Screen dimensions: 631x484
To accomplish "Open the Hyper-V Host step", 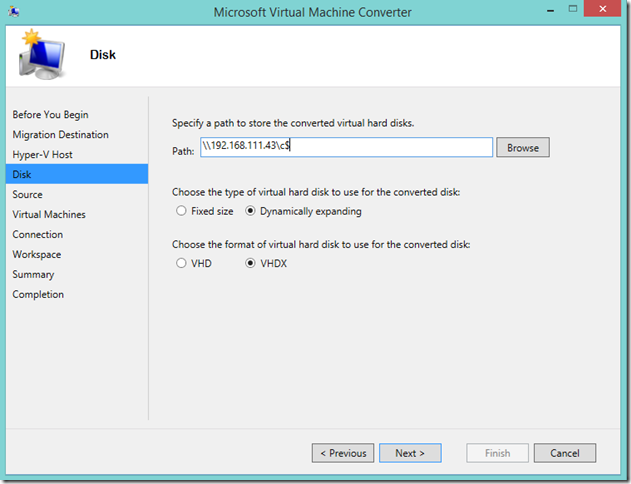I will coord(42,154).
